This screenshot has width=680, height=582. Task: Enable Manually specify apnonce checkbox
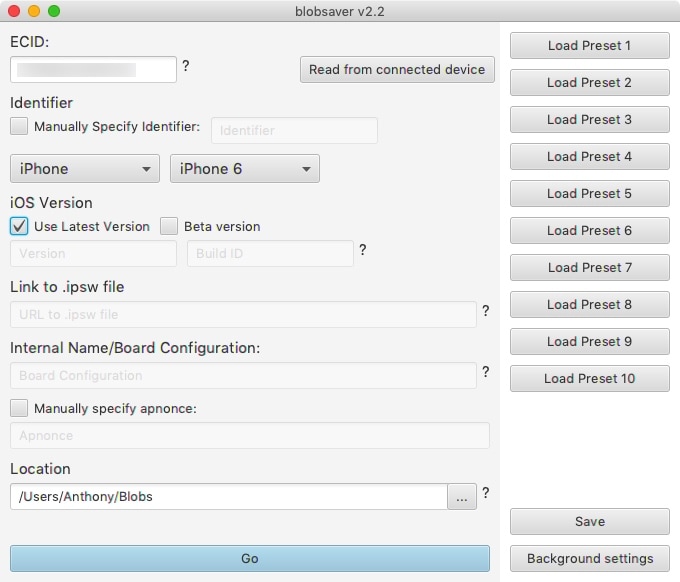19,408
